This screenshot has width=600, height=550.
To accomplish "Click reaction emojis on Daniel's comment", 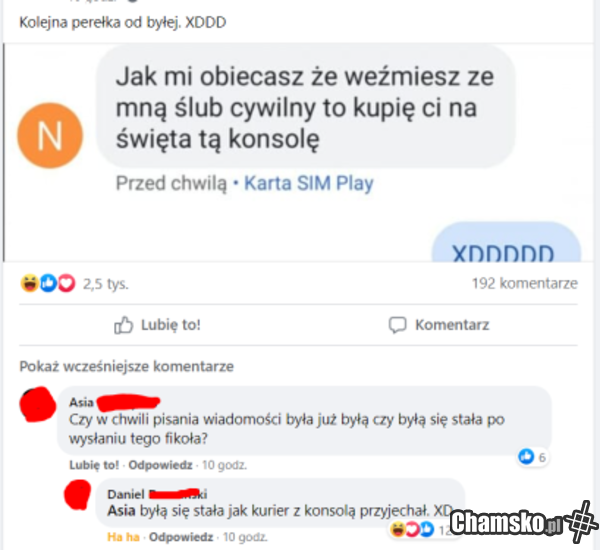I will [412, 529].
